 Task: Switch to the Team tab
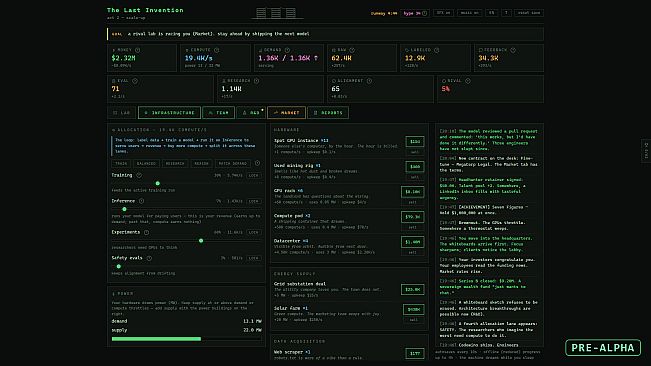[218, 112]
